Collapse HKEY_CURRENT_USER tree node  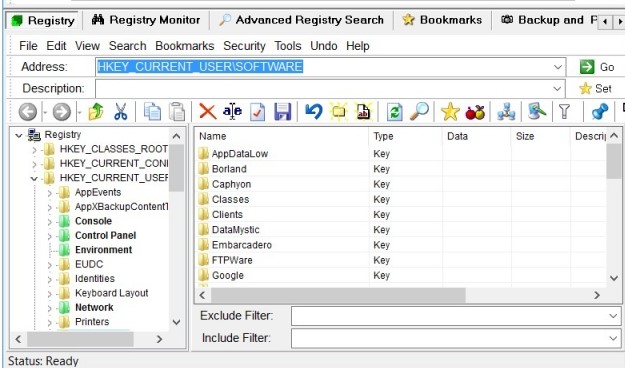[34, 179]
